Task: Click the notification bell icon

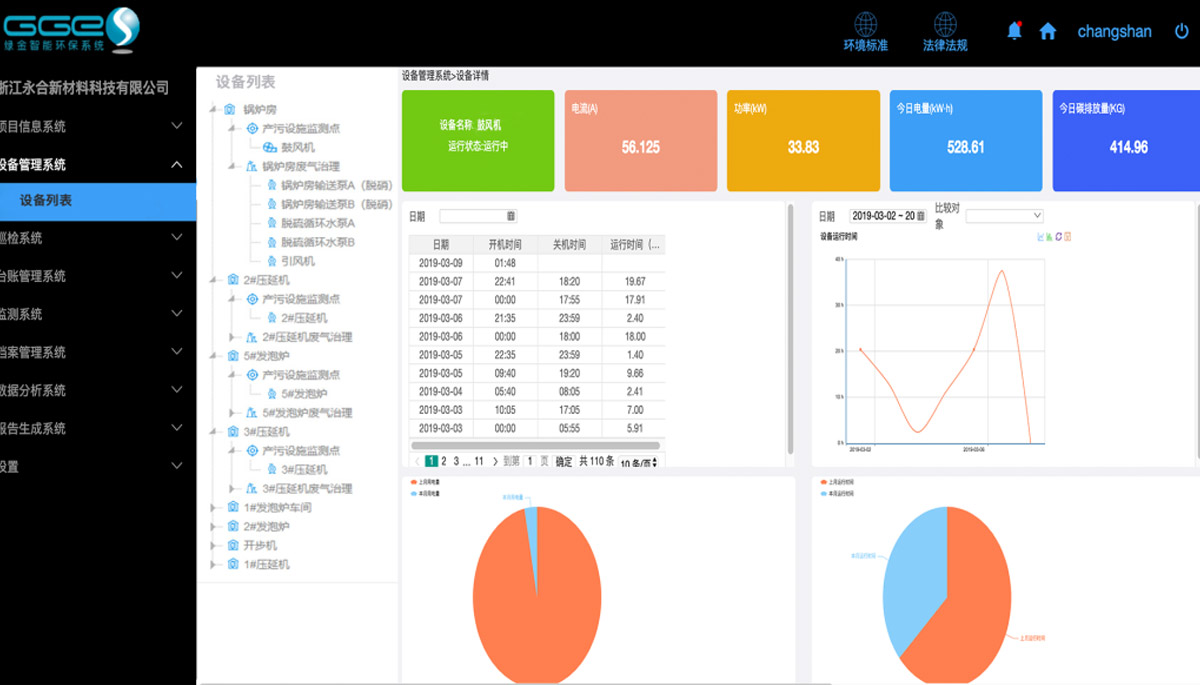Action: [1014, 31]
